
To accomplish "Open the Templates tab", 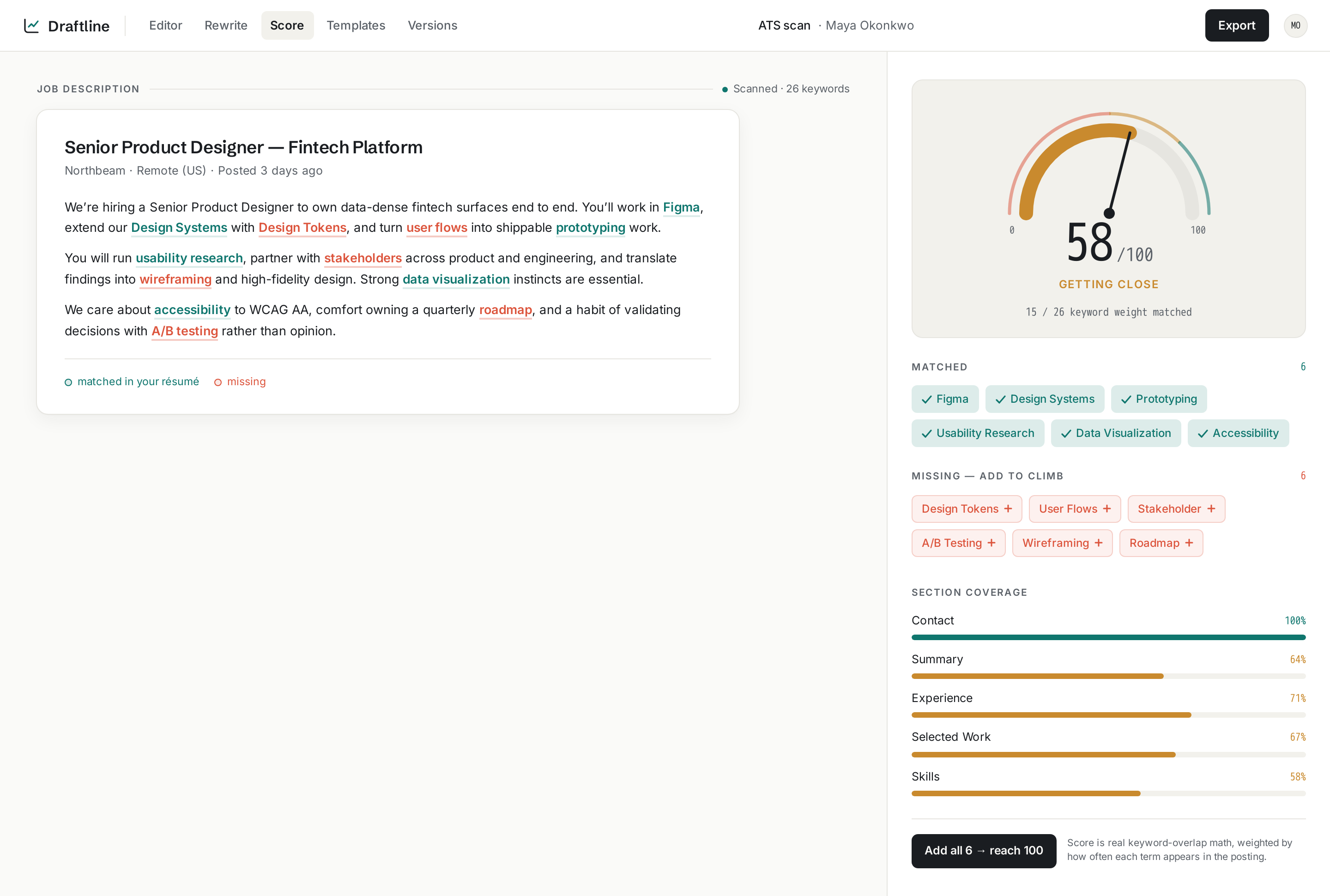I will [x=356, y=26].
